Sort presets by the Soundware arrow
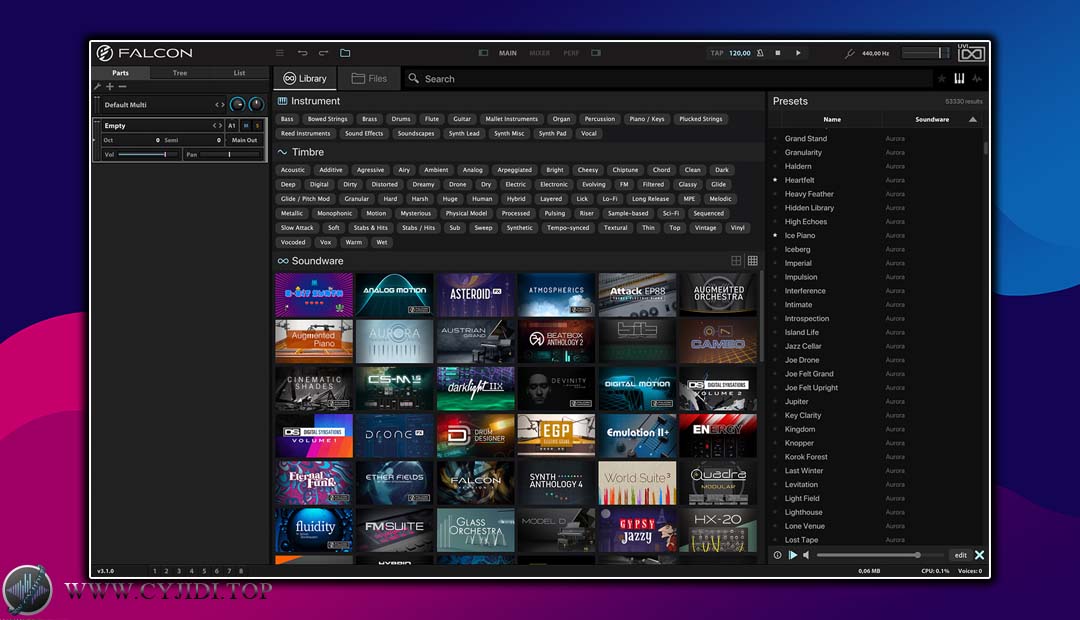This screenshot has height=620, width=1080. (x=973, y=119)
